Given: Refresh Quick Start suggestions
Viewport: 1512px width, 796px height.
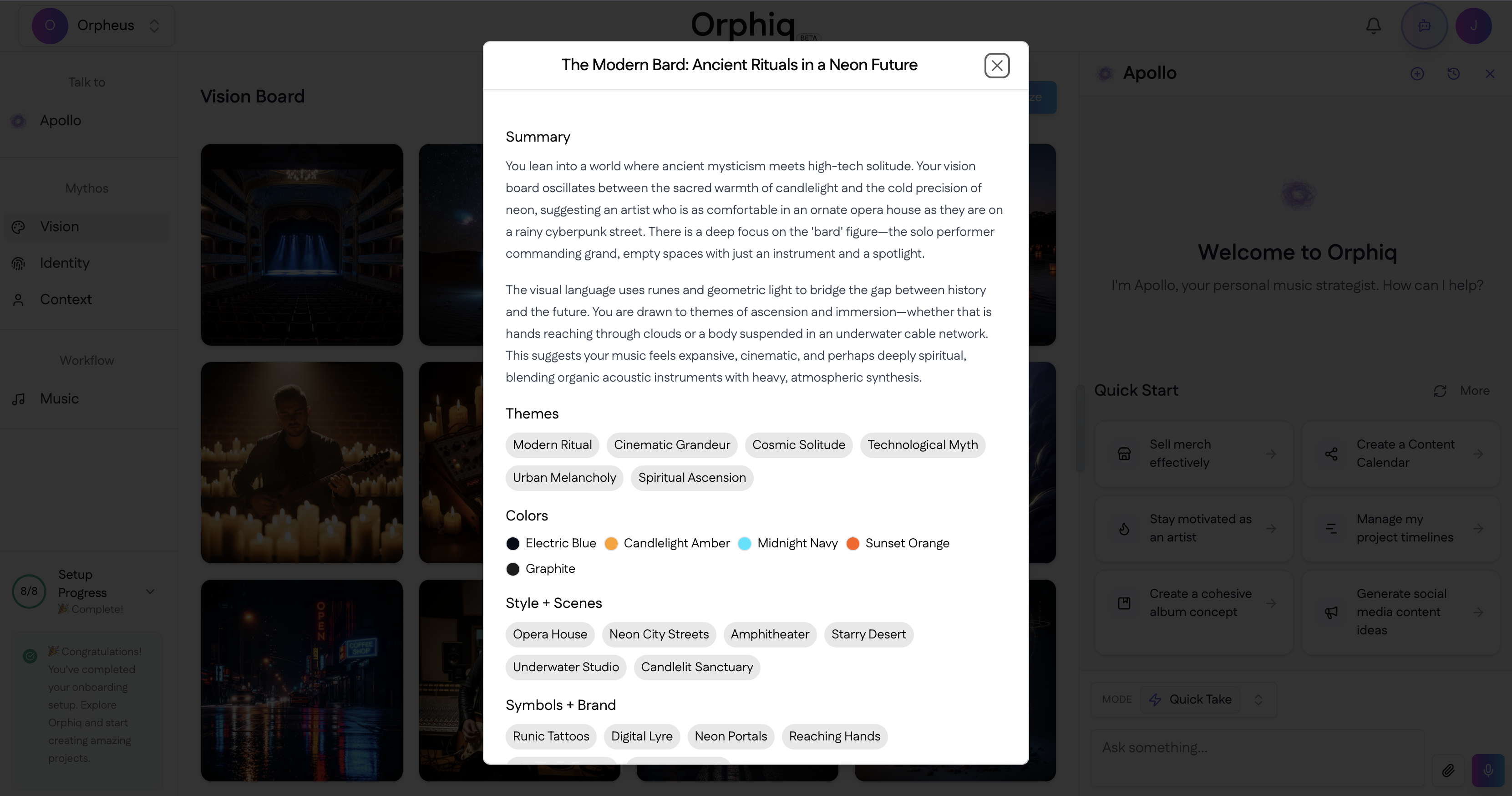Looking at the screenshot, I should coord(1440,391).
